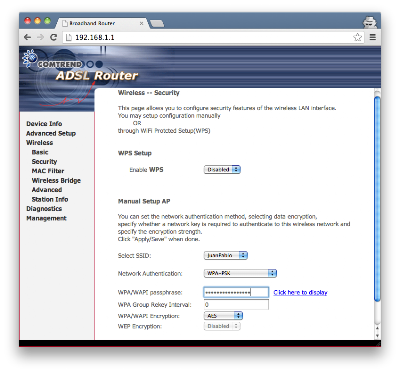
Task: Open the WPA/WAPI Encryption dropdown
Action: (223, 315)
